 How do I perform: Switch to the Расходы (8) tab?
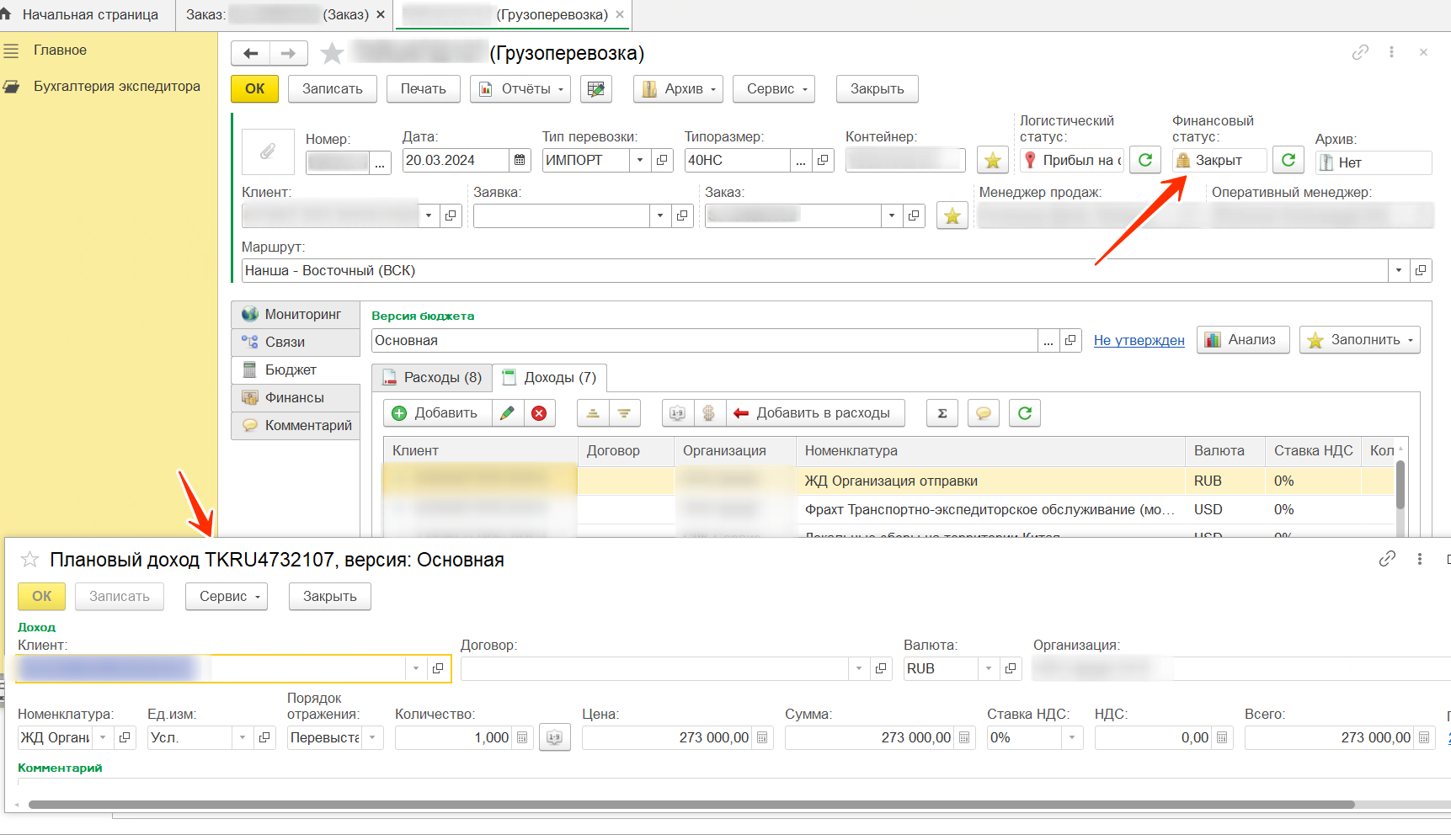click(432, 377)
